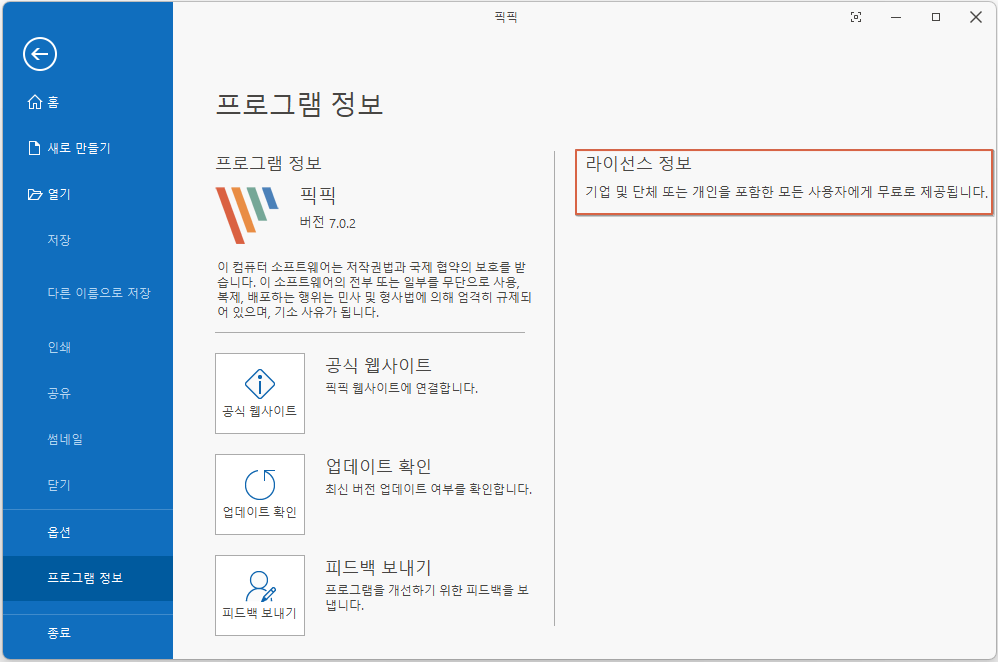Click the new document icon beside 새로 만들기
998x662 pixels.
click(x=34, y=148)
